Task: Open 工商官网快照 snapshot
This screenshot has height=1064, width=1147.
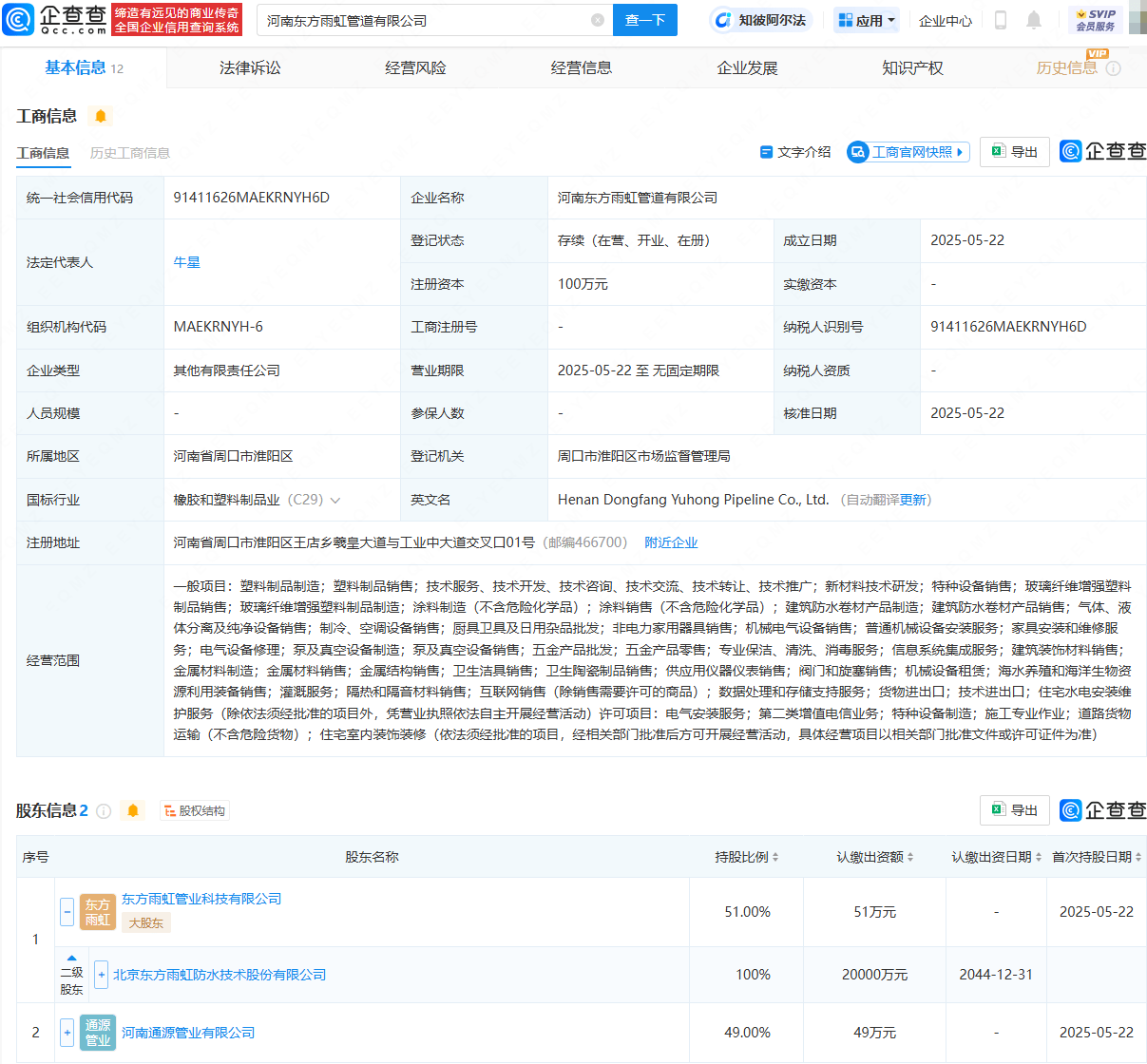Action: tap(908, 152)
